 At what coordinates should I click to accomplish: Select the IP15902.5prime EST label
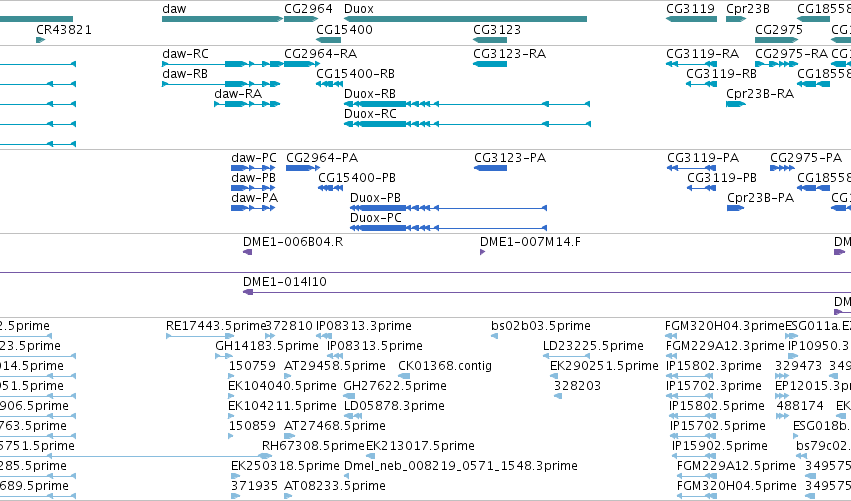720,447
